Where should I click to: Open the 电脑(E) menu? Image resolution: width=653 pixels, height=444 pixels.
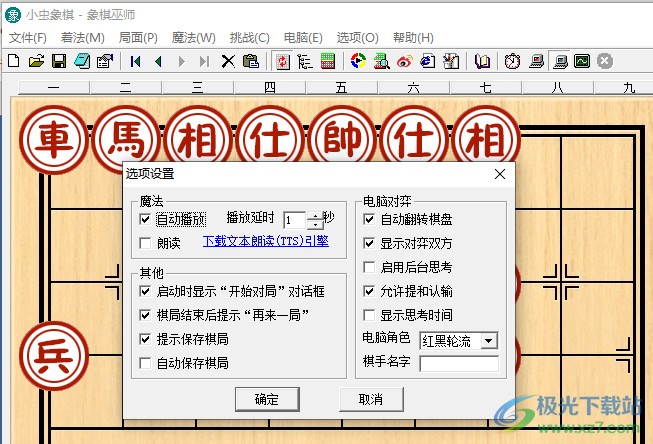tap(303, 38)
